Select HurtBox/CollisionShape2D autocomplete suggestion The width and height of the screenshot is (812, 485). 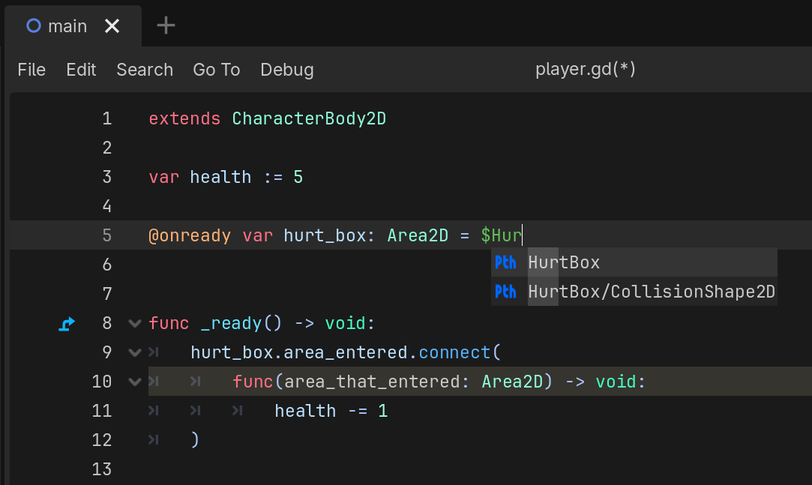(634, 291)
